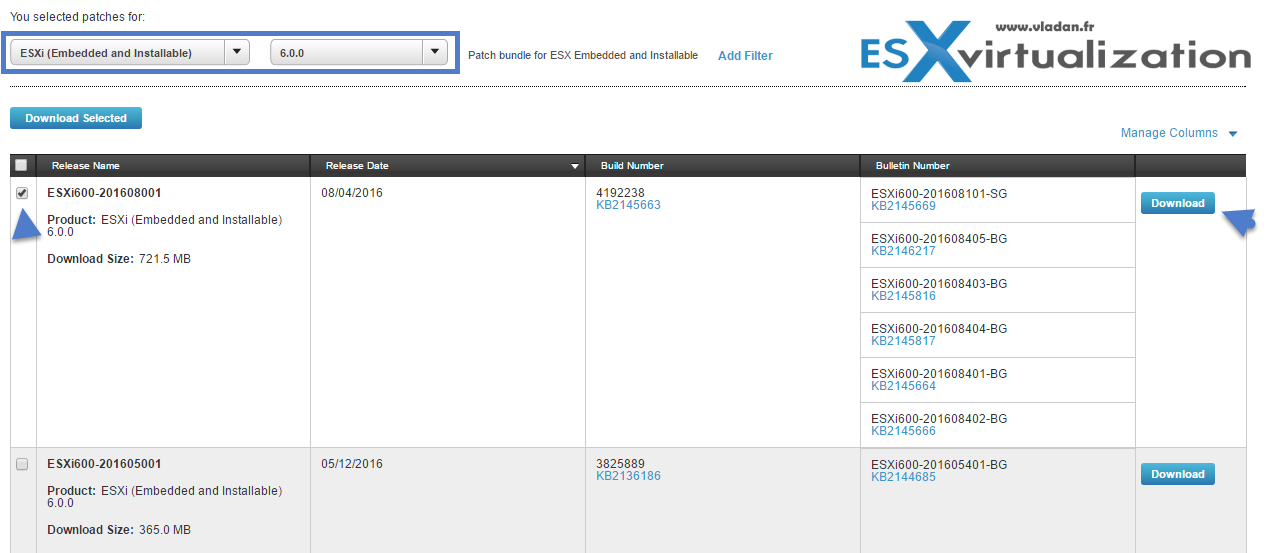The image size is (1272, 553).
Task: Click the Add Filter link
Action: tap(745, 56)
